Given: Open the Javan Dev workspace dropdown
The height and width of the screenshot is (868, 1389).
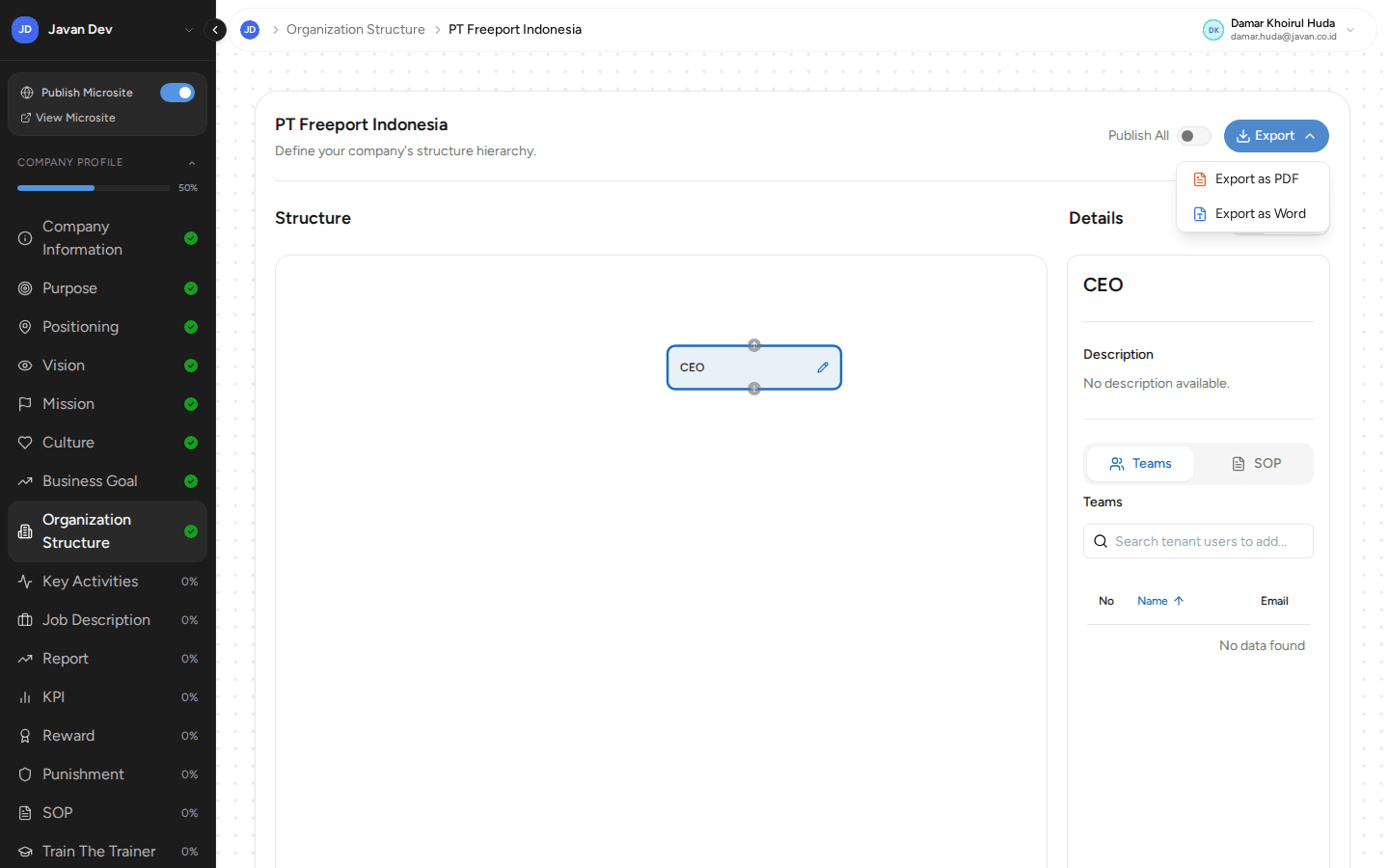Looking at the screenshot, I should pos(189,30).
